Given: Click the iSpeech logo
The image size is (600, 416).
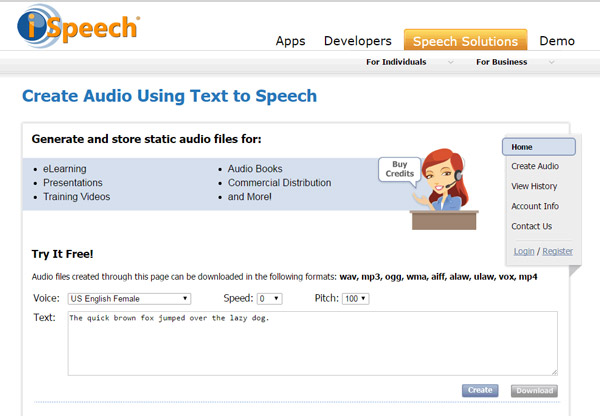Looking at the screenshot, I should 78,26.
